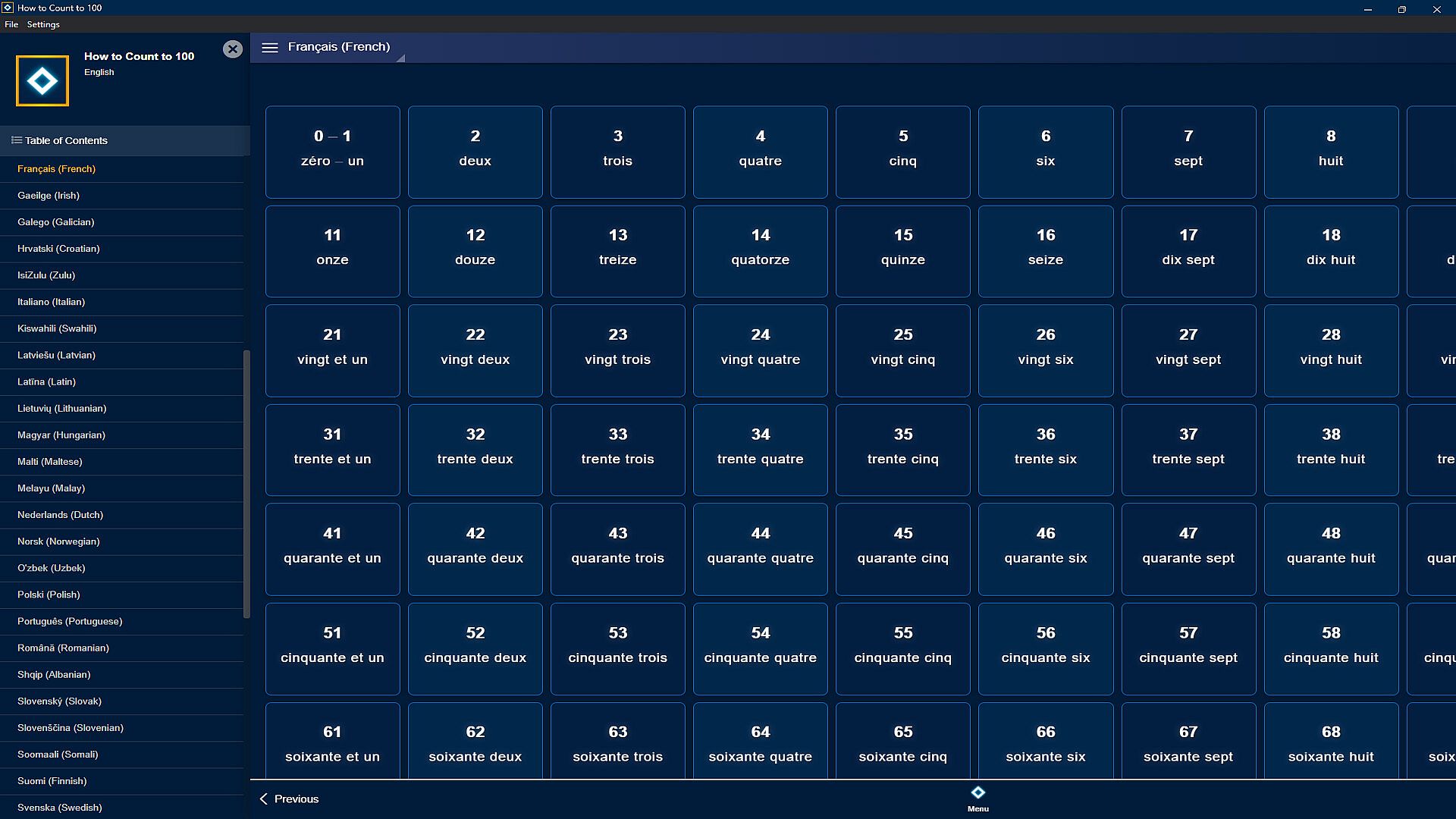This screenshot has height=819, width=1456.
Task: Close the sidebar with the X icon
Action: [233, 49]
